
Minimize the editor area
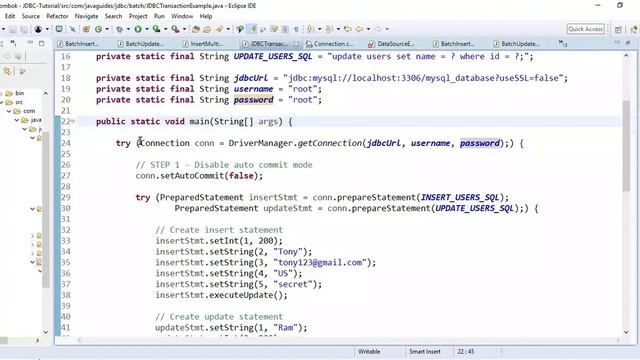tap(617, 42)
